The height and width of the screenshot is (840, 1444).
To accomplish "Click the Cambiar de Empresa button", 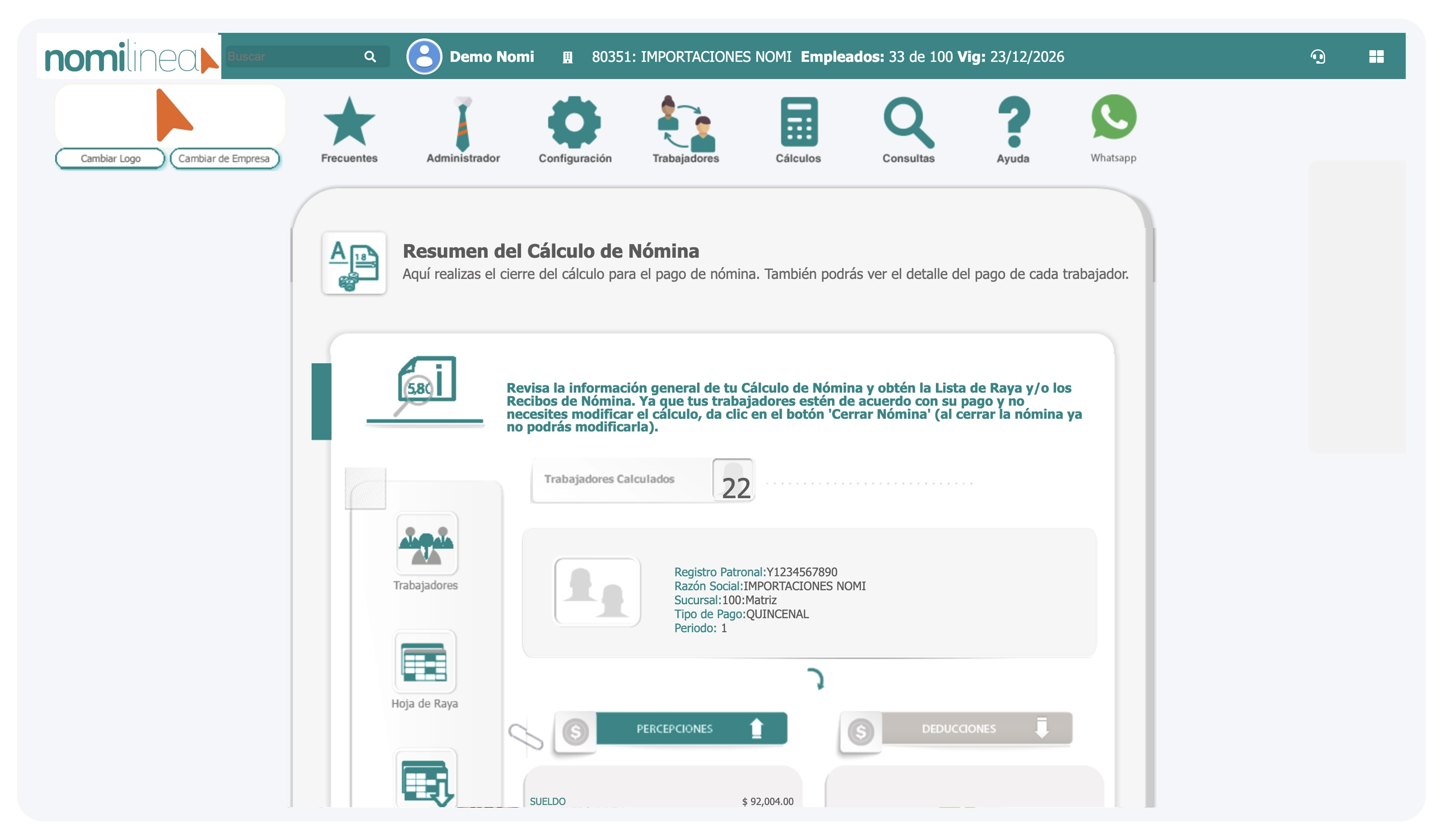I will coord(225,158).
